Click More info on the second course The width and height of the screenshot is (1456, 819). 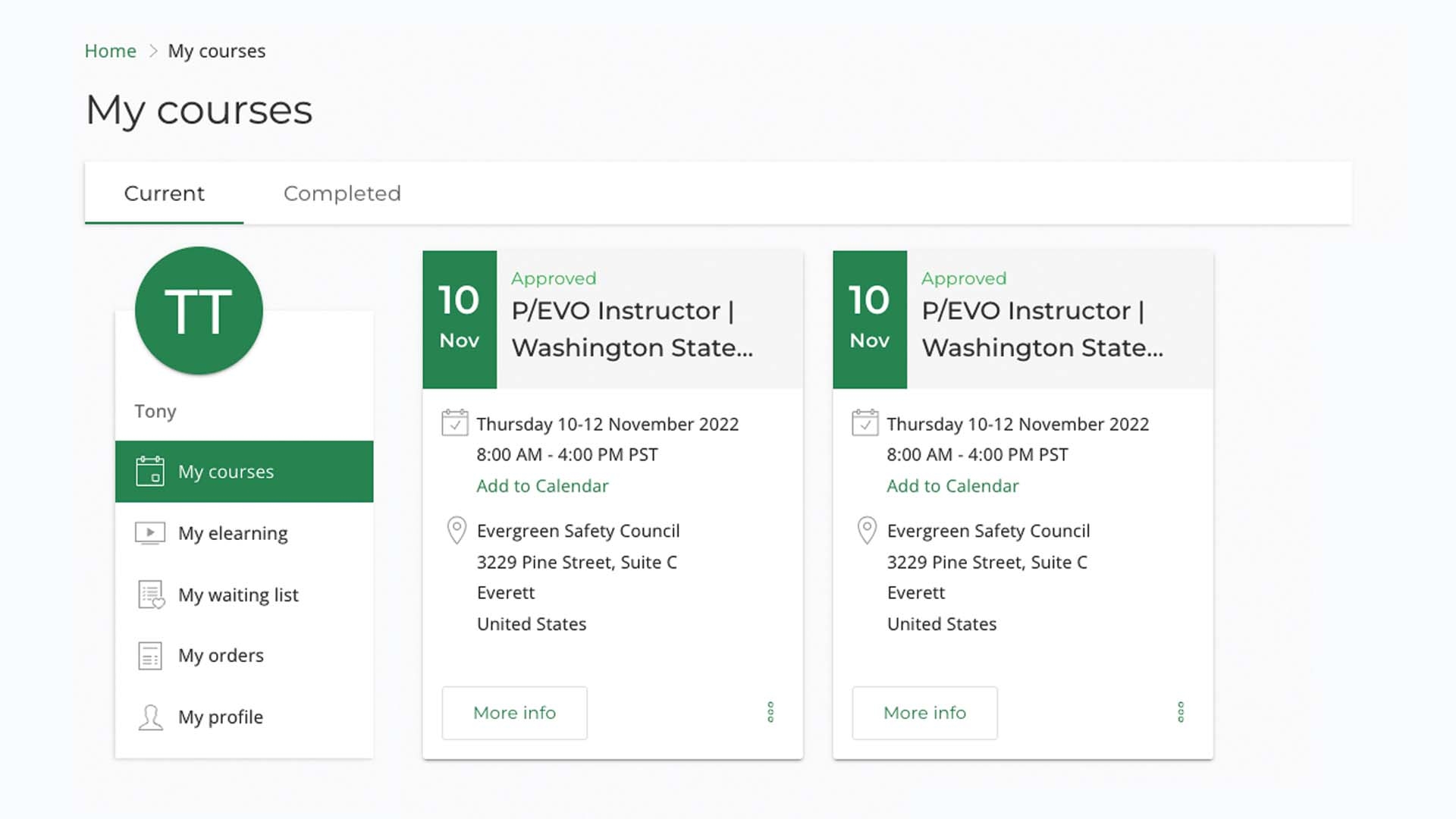[924, 713]
